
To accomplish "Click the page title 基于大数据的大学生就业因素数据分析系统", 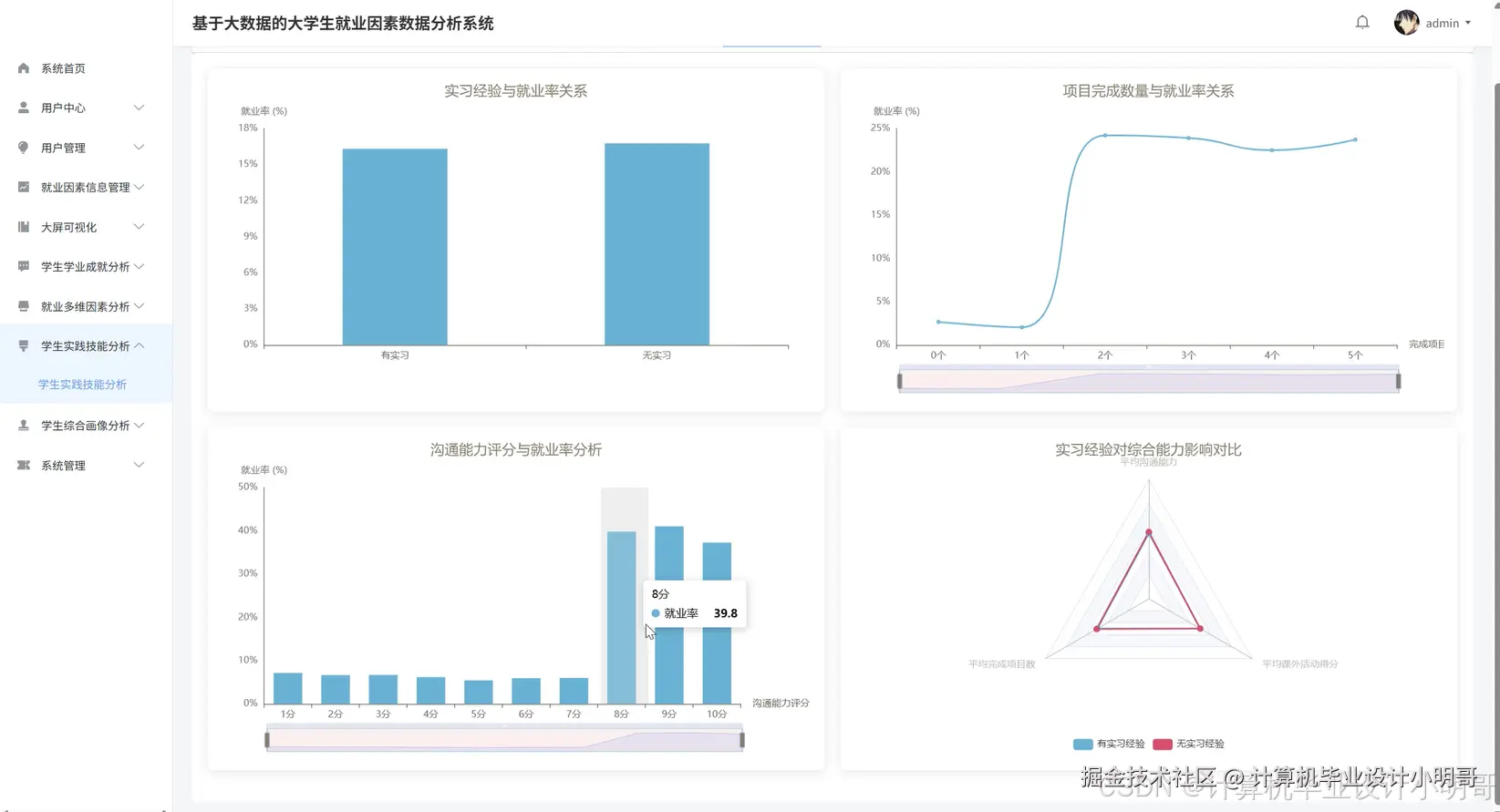I will click(343, 24).
